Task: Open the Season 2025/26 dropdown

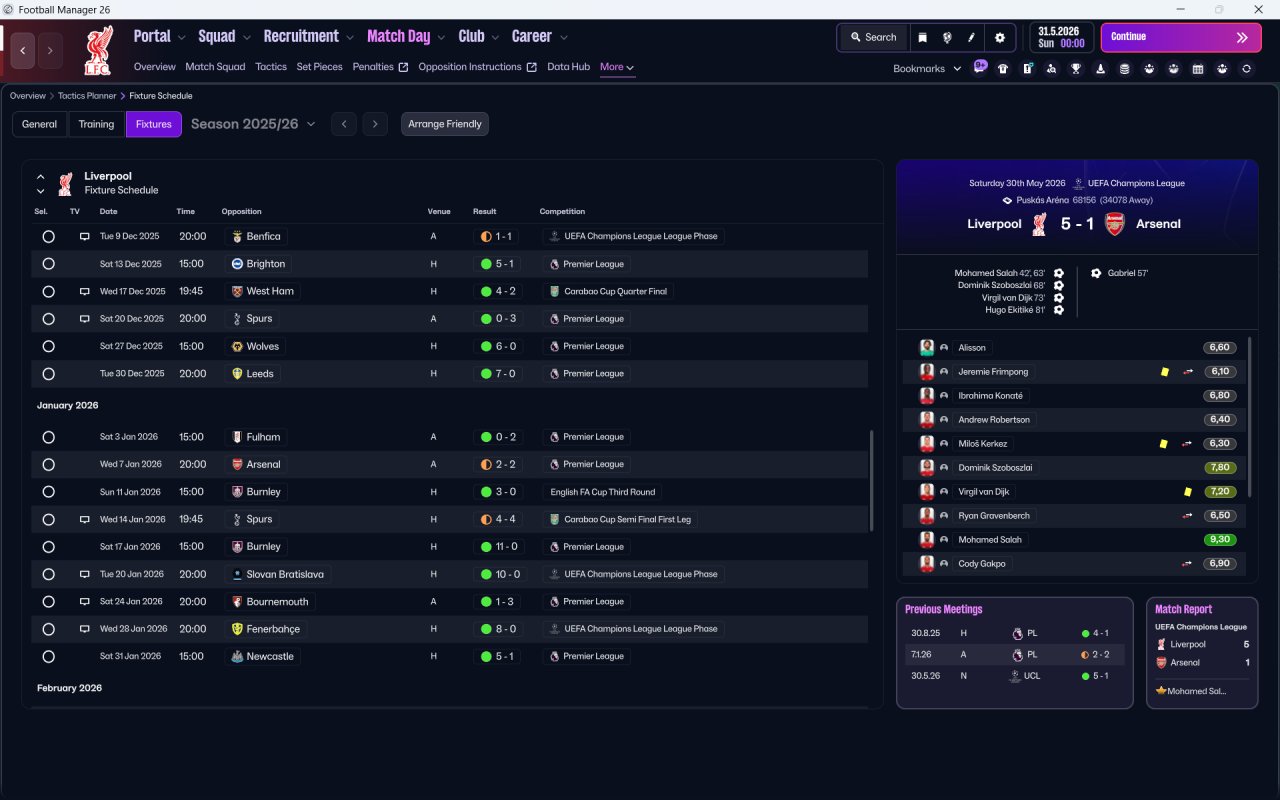Action: coord(253,124)
